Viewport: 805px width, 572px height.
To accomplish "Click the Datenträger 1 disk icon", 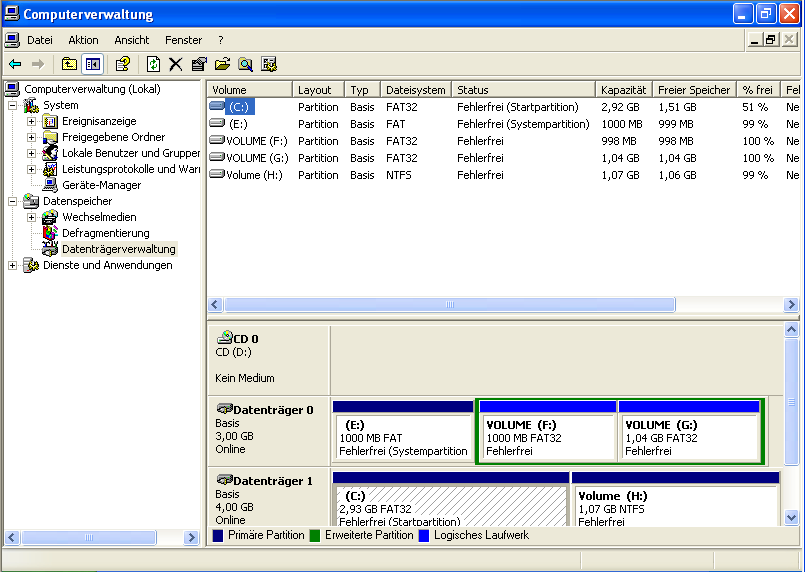I will coord(224,480).
